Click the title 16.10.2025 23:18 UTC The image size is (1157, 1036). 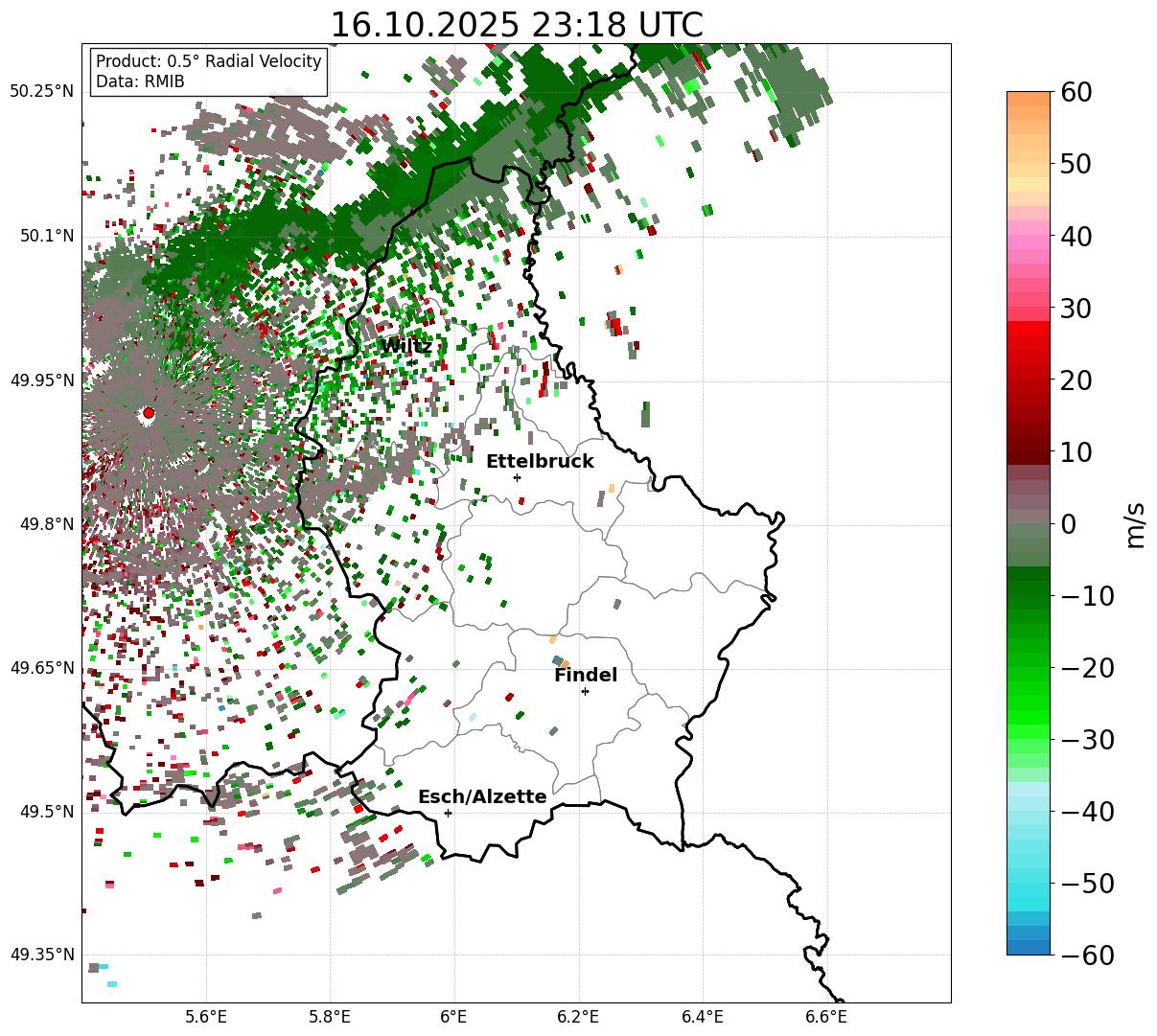516,24
